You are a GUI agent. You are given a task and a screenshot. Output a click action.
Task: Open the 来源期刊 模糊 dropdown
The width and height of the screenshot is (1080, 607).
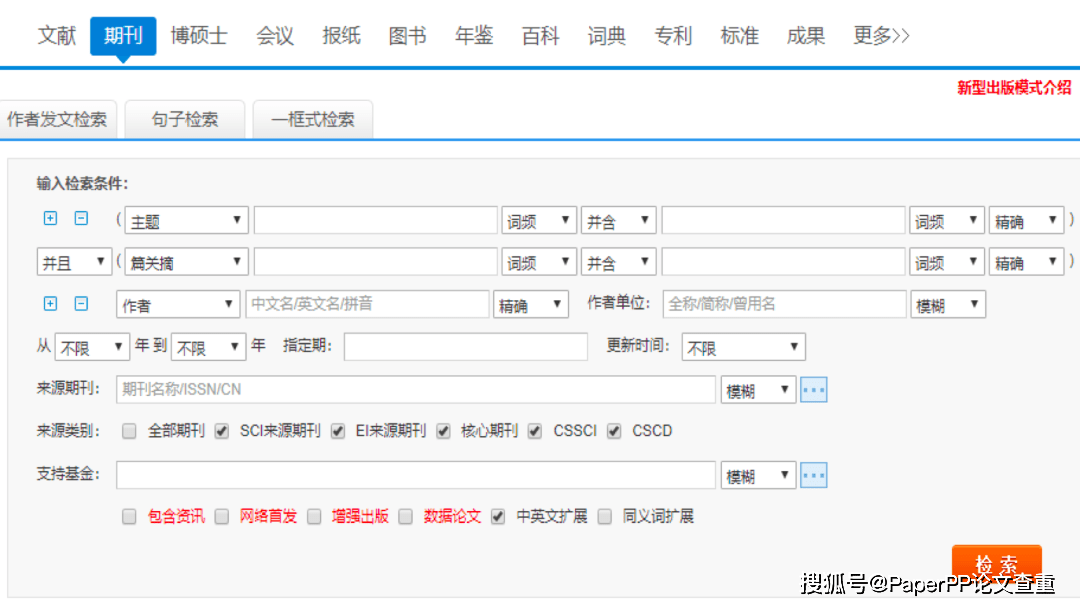coord(758,391)
